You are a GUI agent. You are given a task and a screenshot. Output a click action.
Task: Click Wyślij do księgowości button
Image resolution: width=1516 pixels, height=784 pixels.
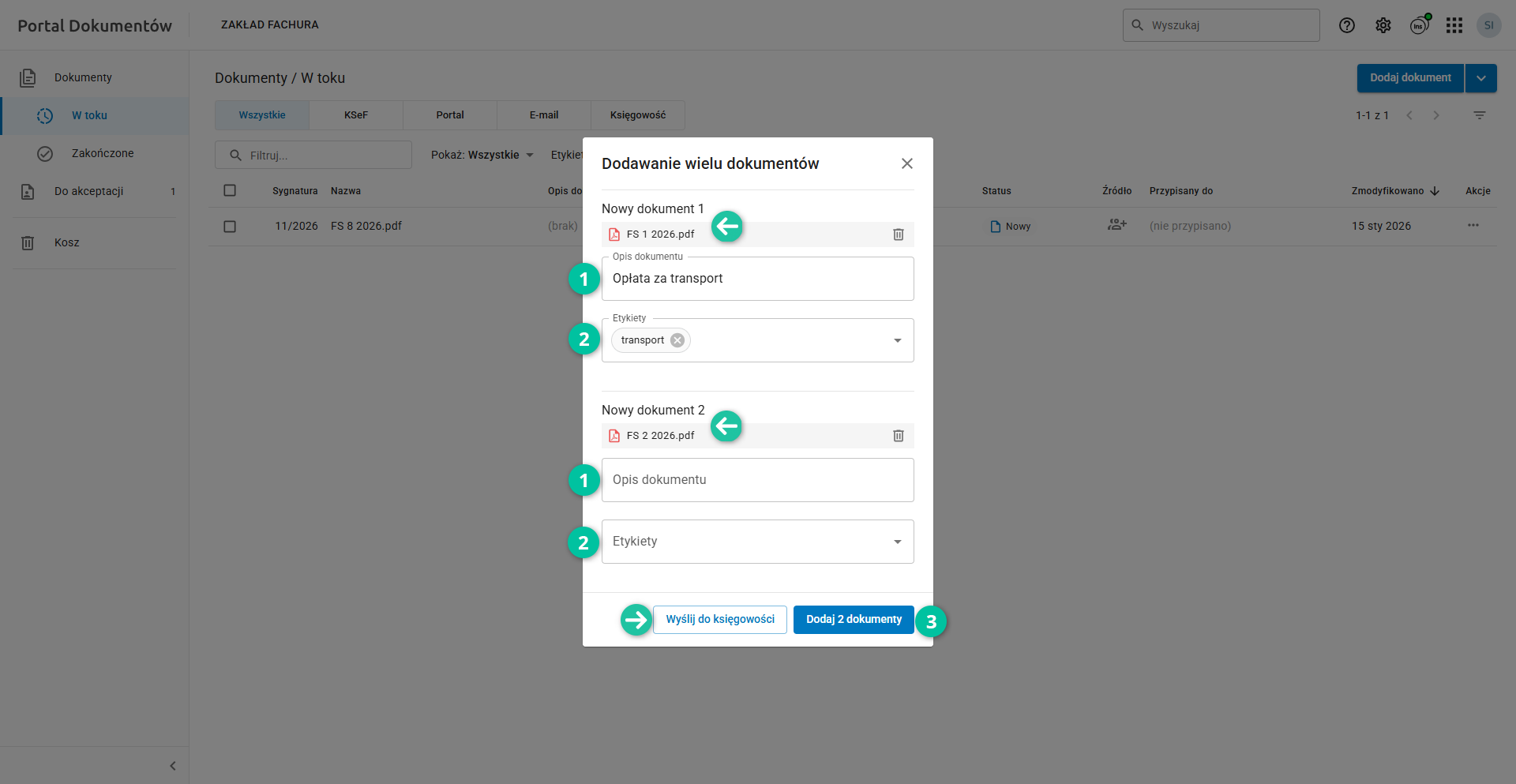click(720, 620)
